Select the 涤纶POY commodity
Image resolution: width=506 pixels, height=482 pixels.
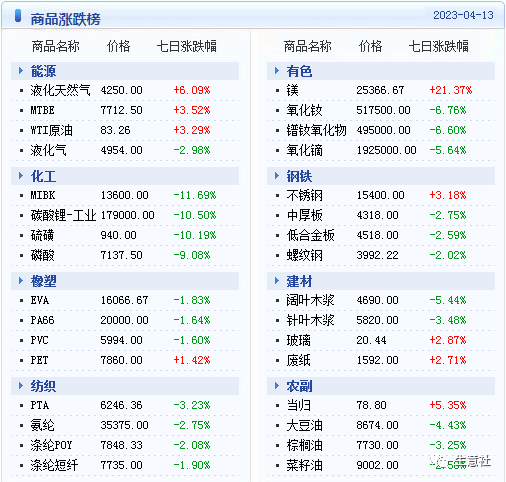(51, 445)
